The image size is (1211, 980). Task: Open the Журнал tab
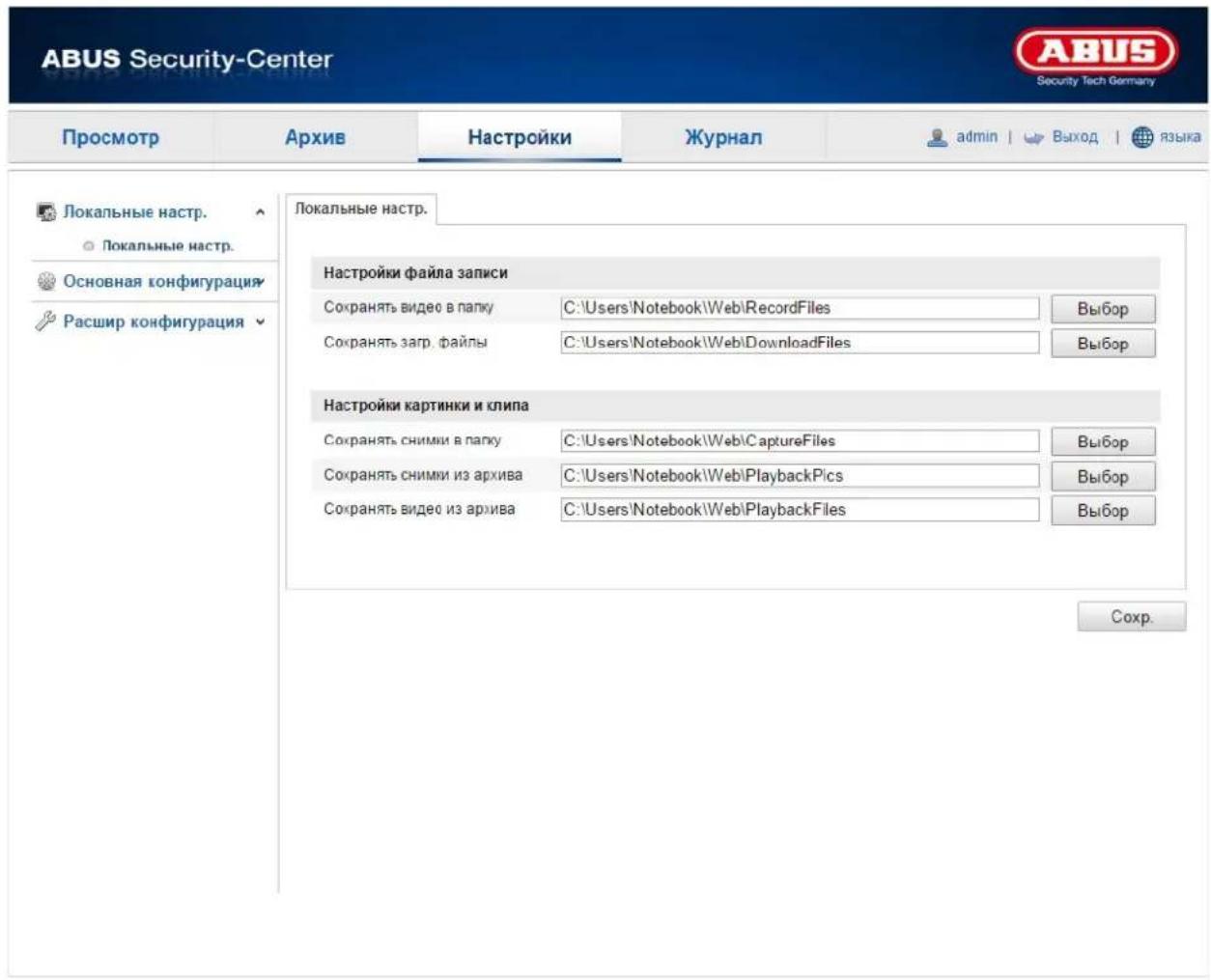tap(723, 137)
